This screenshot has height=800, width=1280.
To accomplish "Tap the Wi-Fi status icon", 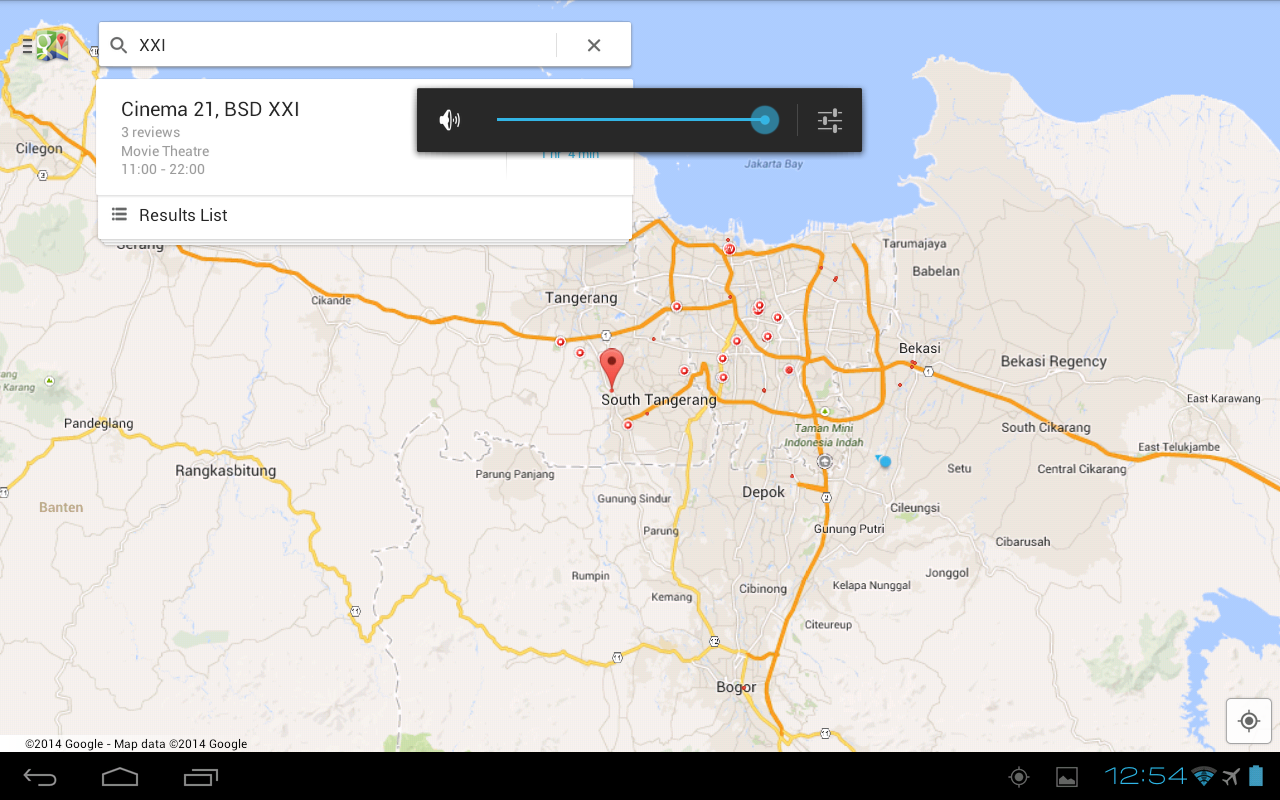I will tap(1204, 776).
